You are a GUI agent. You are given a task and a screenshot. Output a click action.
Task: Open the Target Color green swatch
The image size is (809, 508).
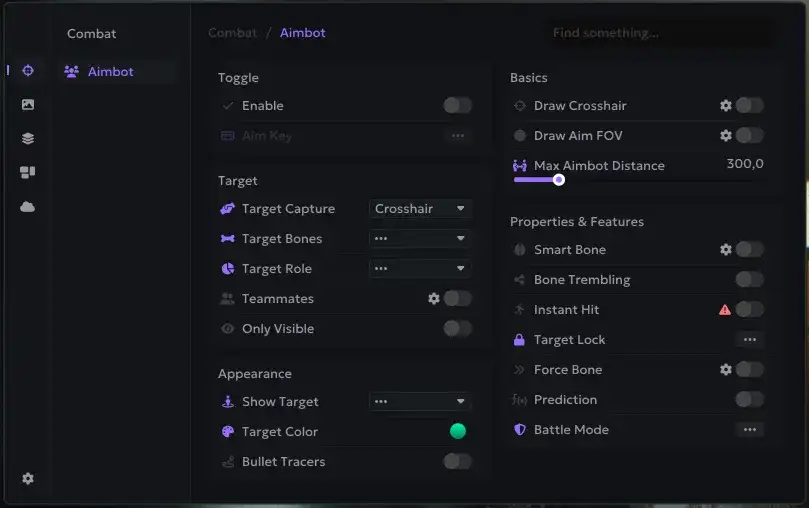[458, 431]
